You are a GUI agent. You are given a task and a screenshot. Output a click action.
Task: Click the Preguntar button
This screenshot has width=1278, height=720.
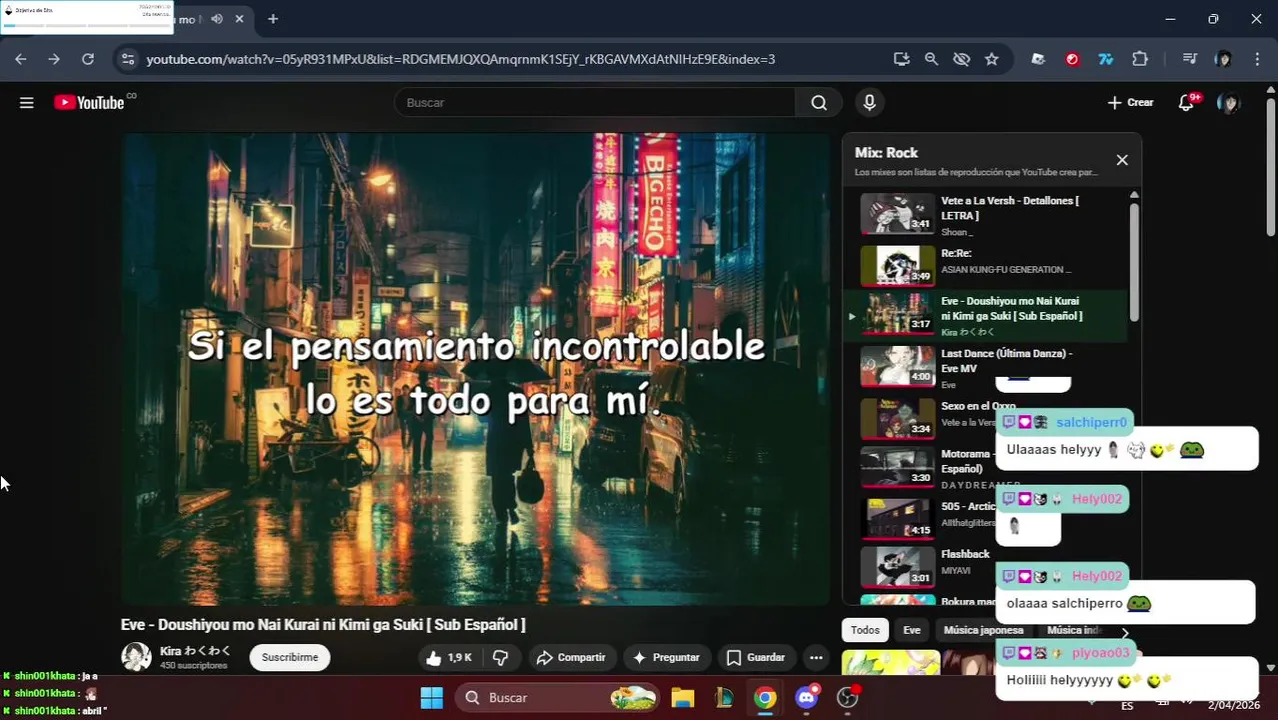pos(666,657)
